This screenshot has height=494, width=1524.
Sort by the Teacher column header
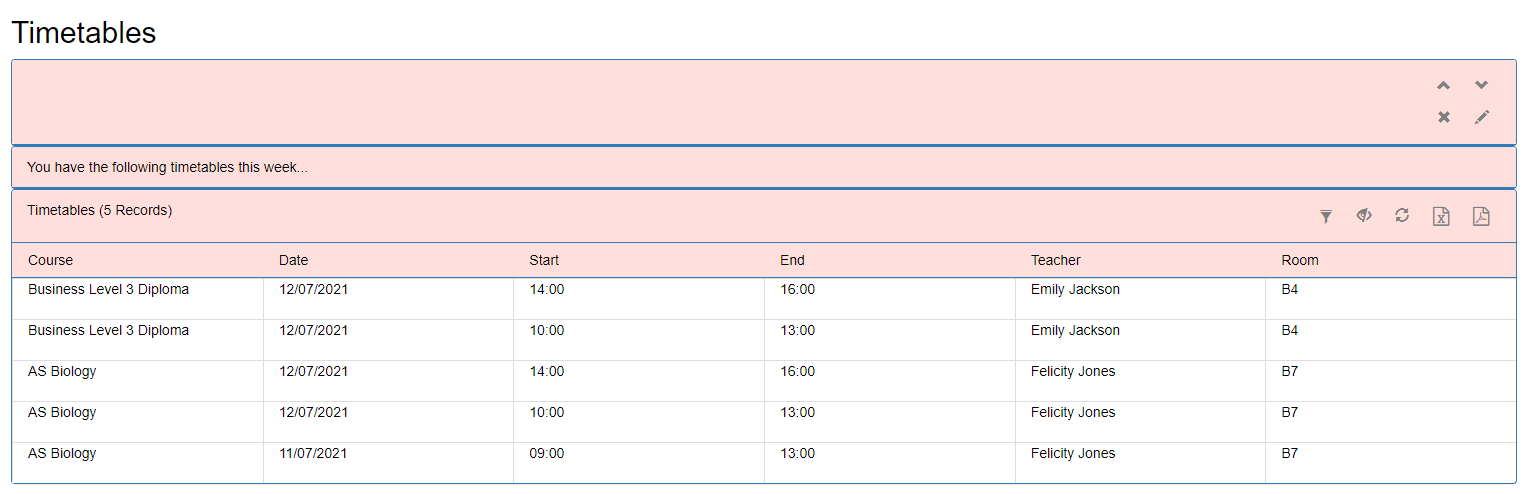pyautogui.click(x=1056, y=260)
